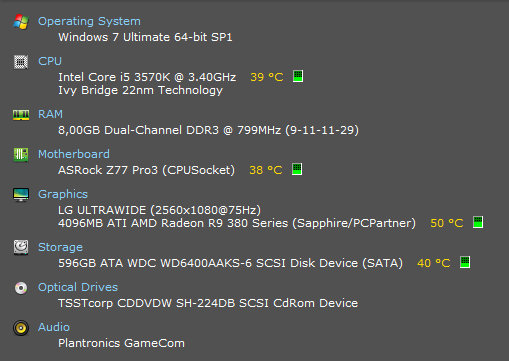
Task: Click the CPU chip icon
Action: 21,62
